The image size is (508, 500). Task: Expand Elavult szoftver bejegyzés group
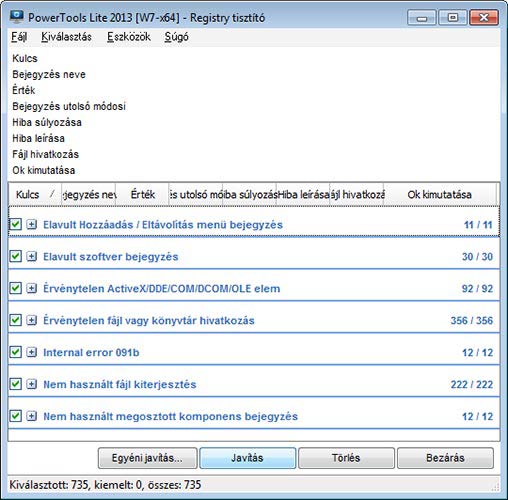click(32, 256)
